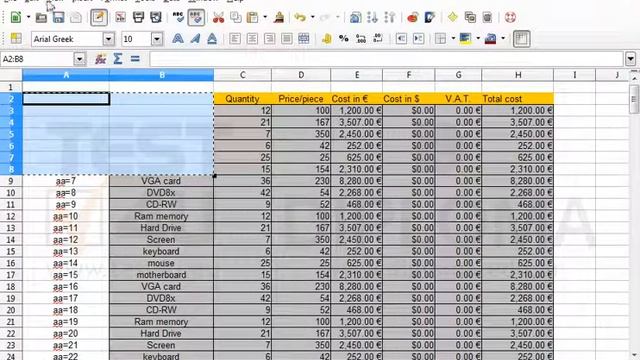Image resolution: width=640 pixels, height=360 pixels.
Task: Run the spelling check
Action: pyautogui.click(x=178, y=18)
